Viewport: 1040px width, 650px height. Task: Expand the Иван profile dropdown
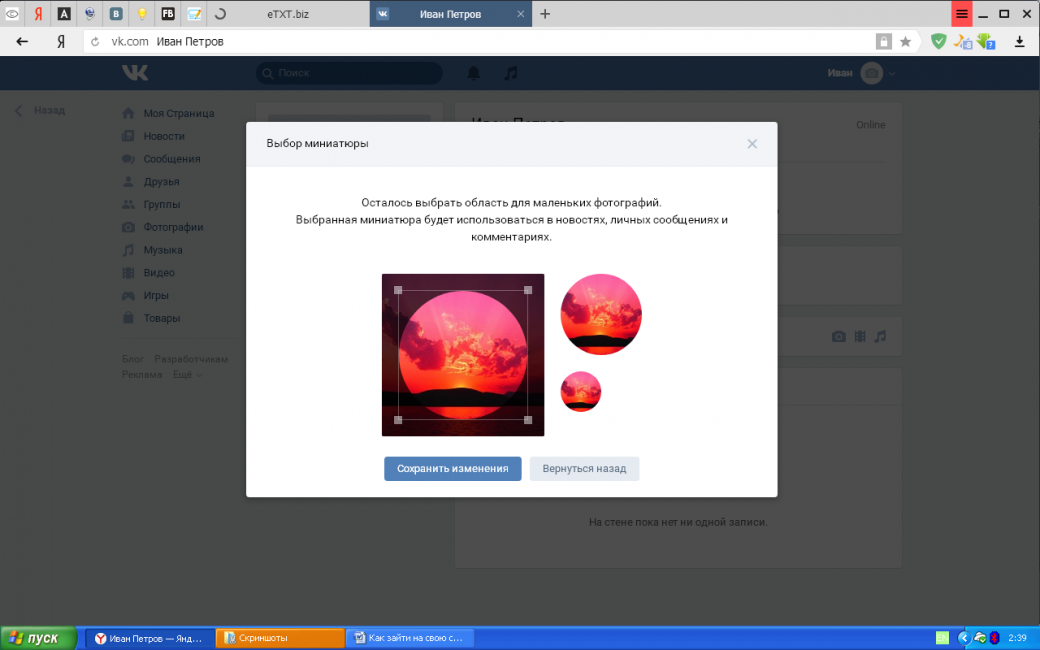[x=861, y=73]
